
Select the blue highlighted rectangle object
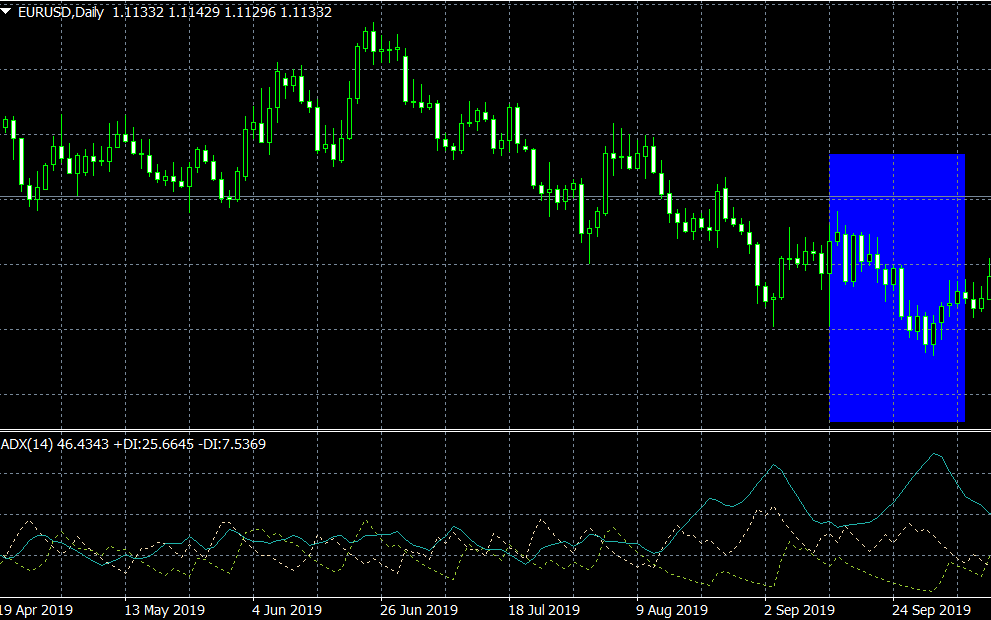(896, 380)
